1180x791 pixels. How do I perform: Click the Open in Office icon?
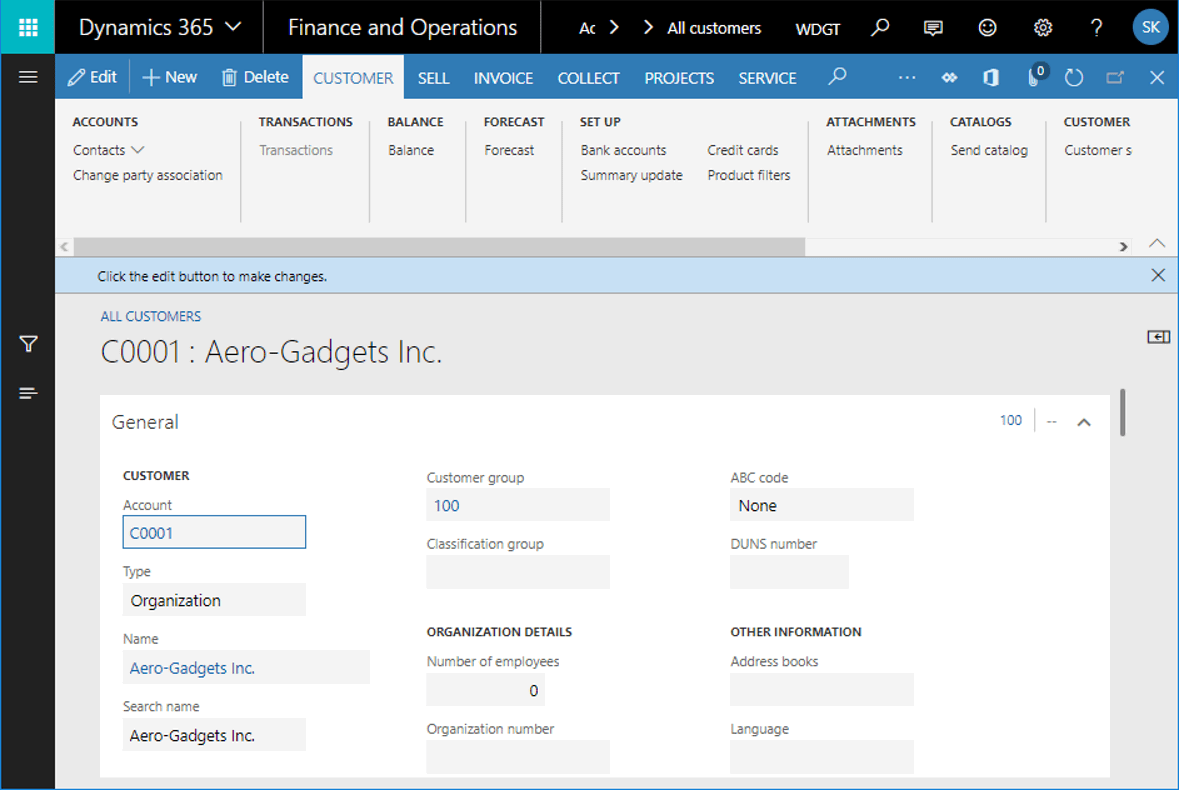(x=991, y=78)
